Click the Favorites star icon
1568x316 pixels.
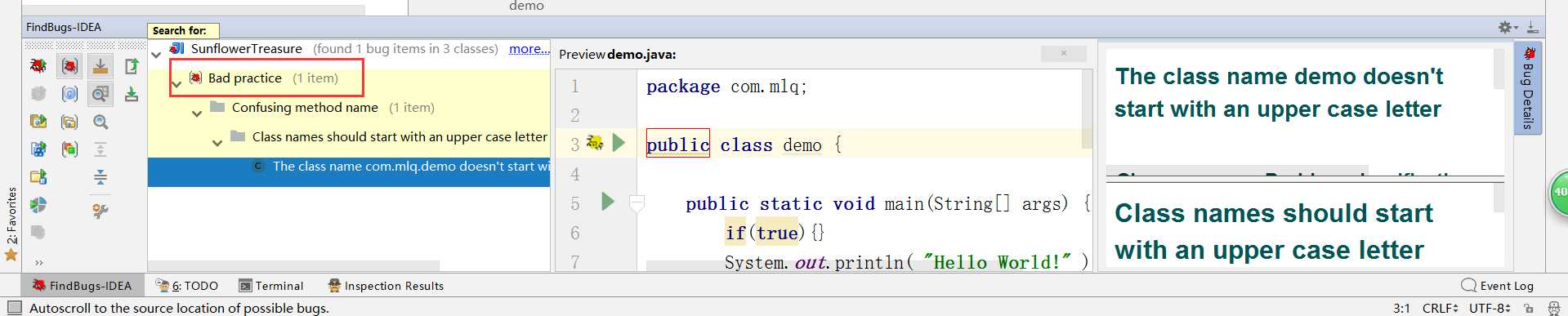tap(11, 255)
